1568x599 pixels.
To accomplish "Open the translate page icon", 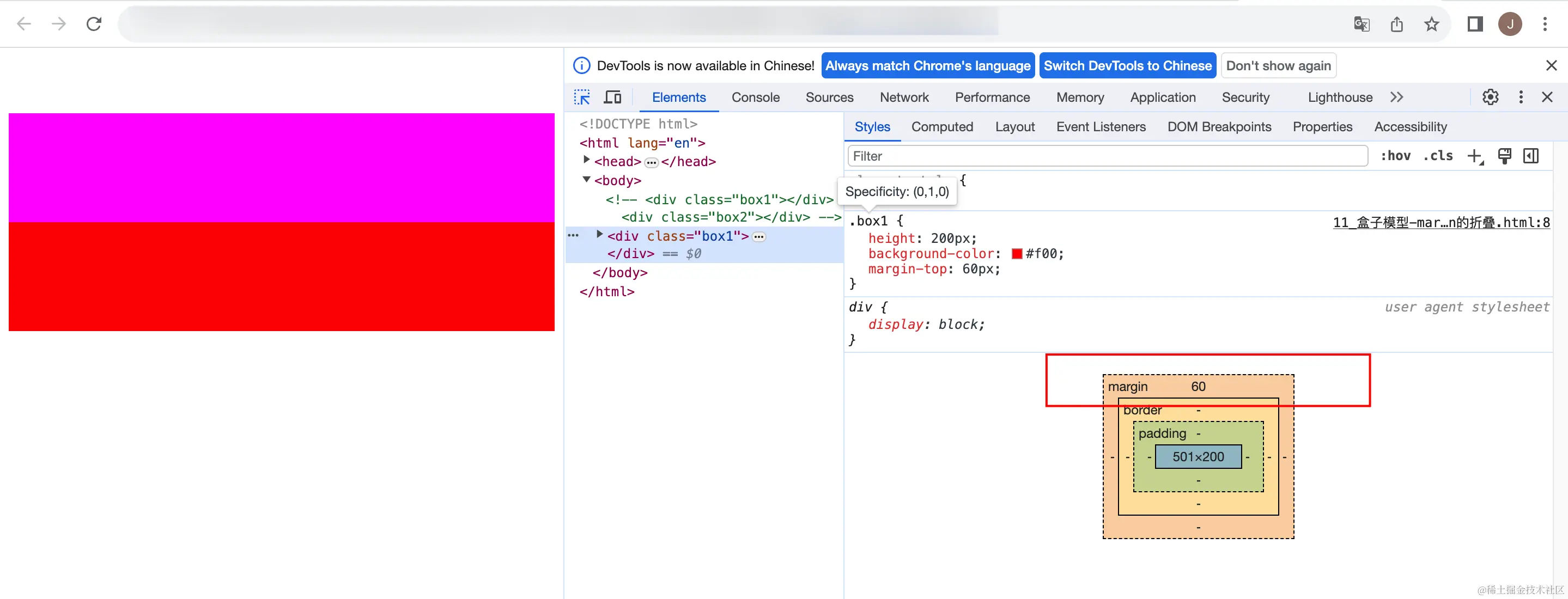I will point(1362,24).
